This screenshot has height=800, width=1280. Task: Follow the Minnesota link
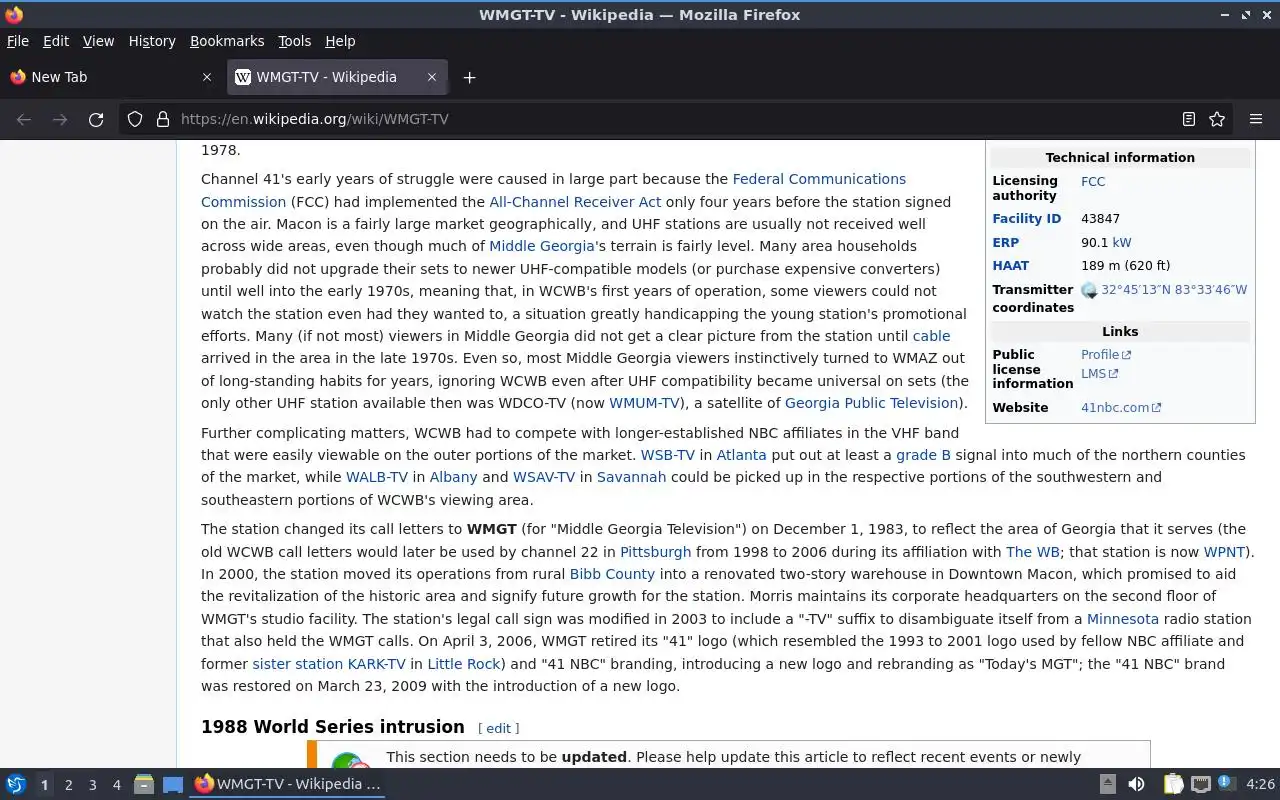pyautogui.click(x=1123, y=619)
